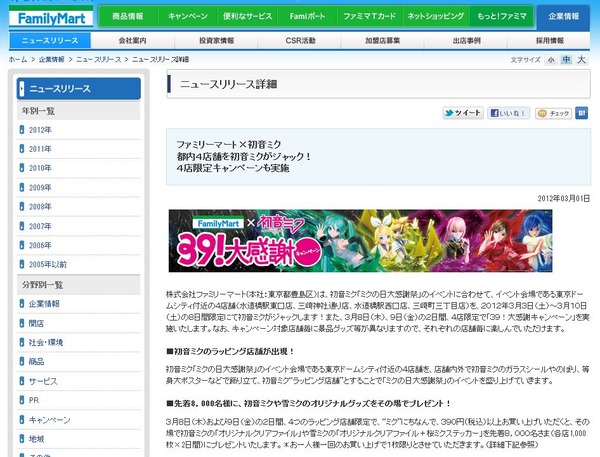600x457 pixels.
Task: Open 2007年 news list
Action: coord(40,226)
